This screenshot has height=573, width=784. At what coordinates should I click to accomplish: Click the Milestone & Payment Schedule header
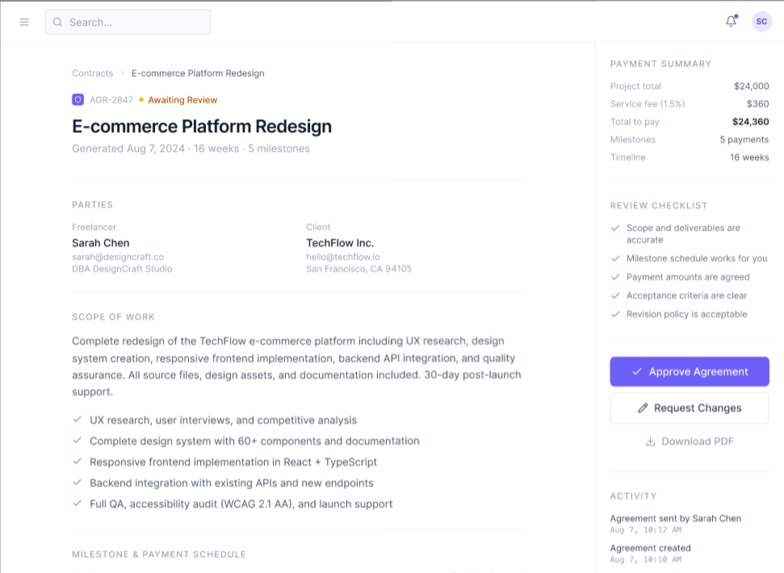pos(159,554)
